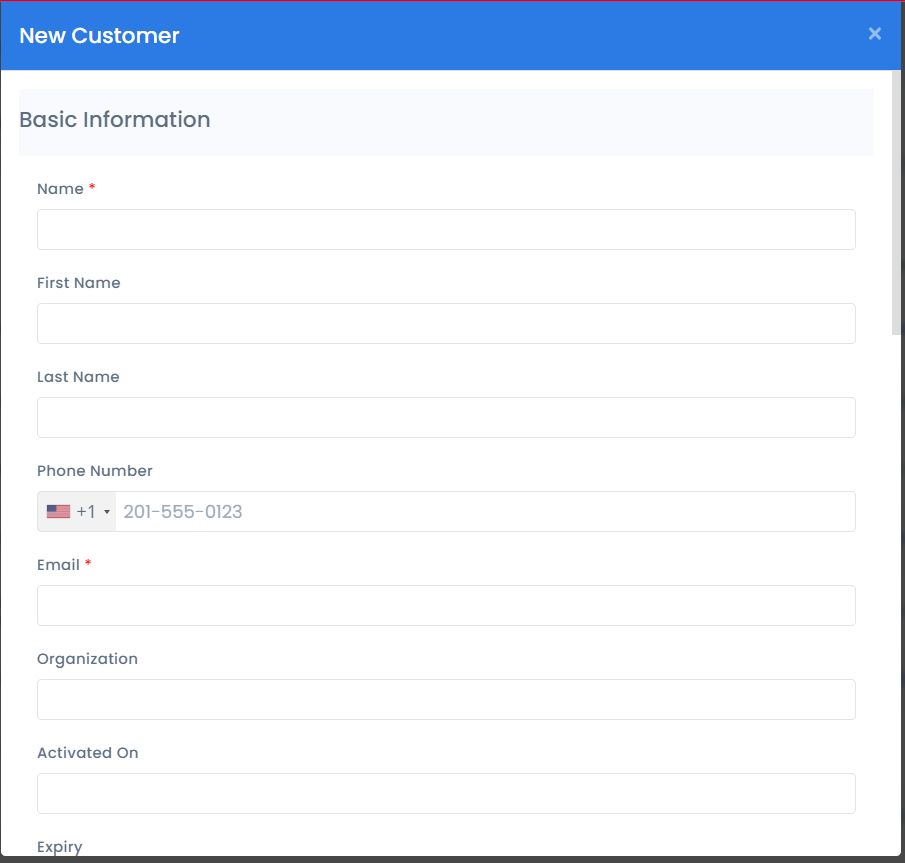Screen dimensions: 905x863
Task: Click the US flag icon
Action: (x=58, y=511)
